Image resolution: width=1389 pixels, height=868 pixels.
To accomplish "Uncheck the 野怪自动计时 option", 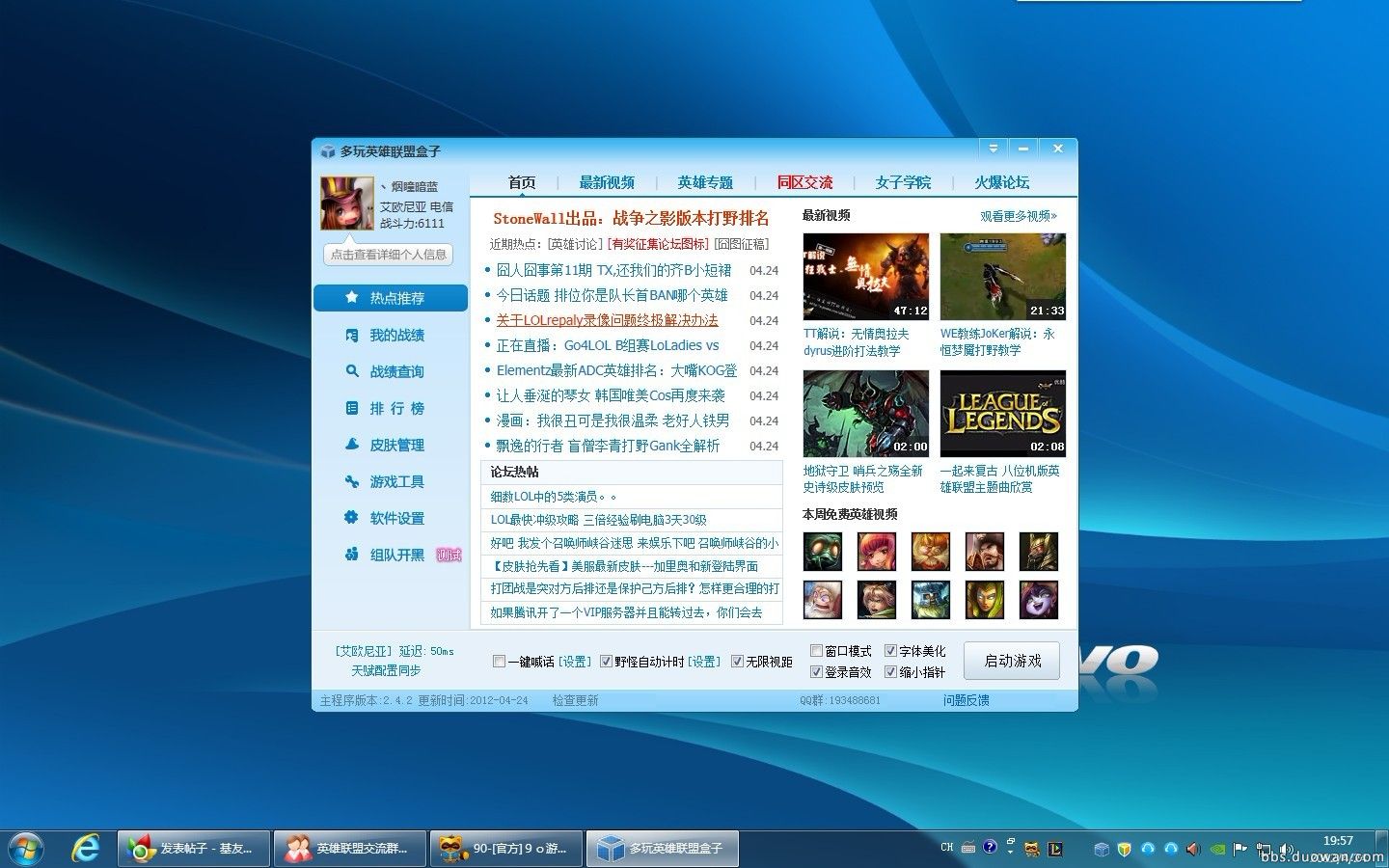I will click(606, 662).
